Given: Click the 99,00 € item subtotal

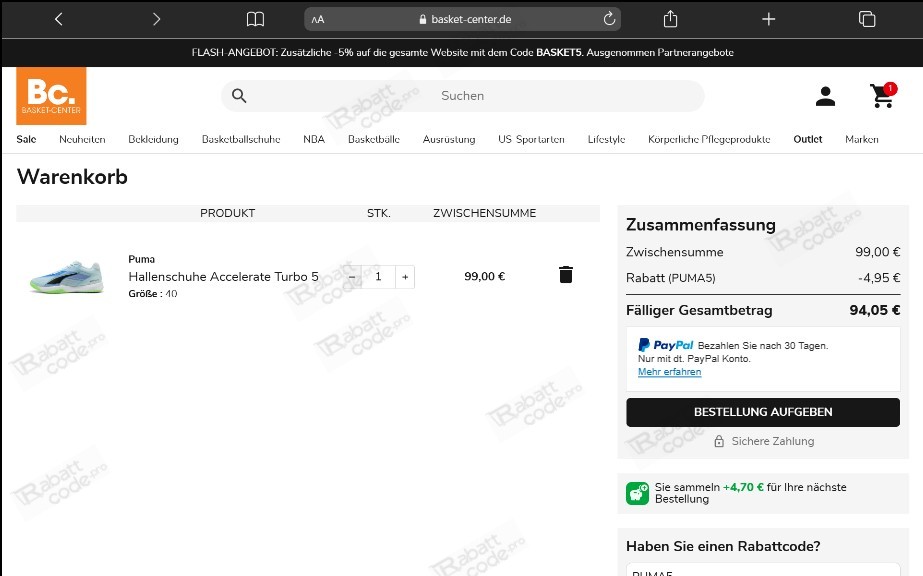Looking at the screenshot, I should (484, 277).
